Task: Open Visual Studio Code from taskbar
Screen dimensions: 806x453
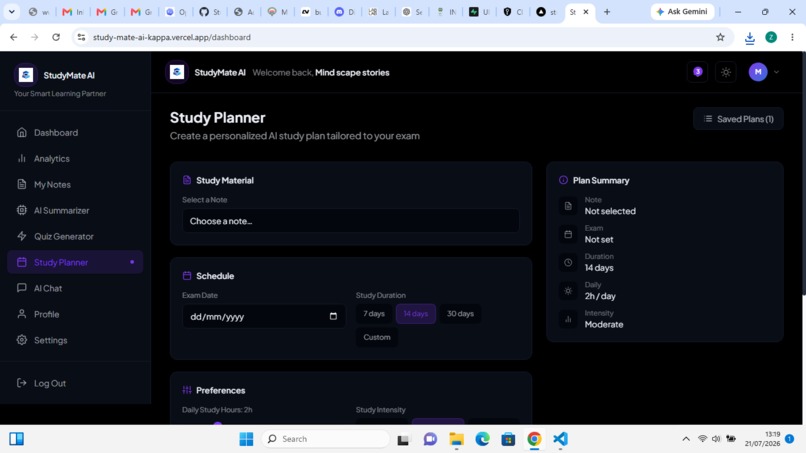Action: point(560,439)
